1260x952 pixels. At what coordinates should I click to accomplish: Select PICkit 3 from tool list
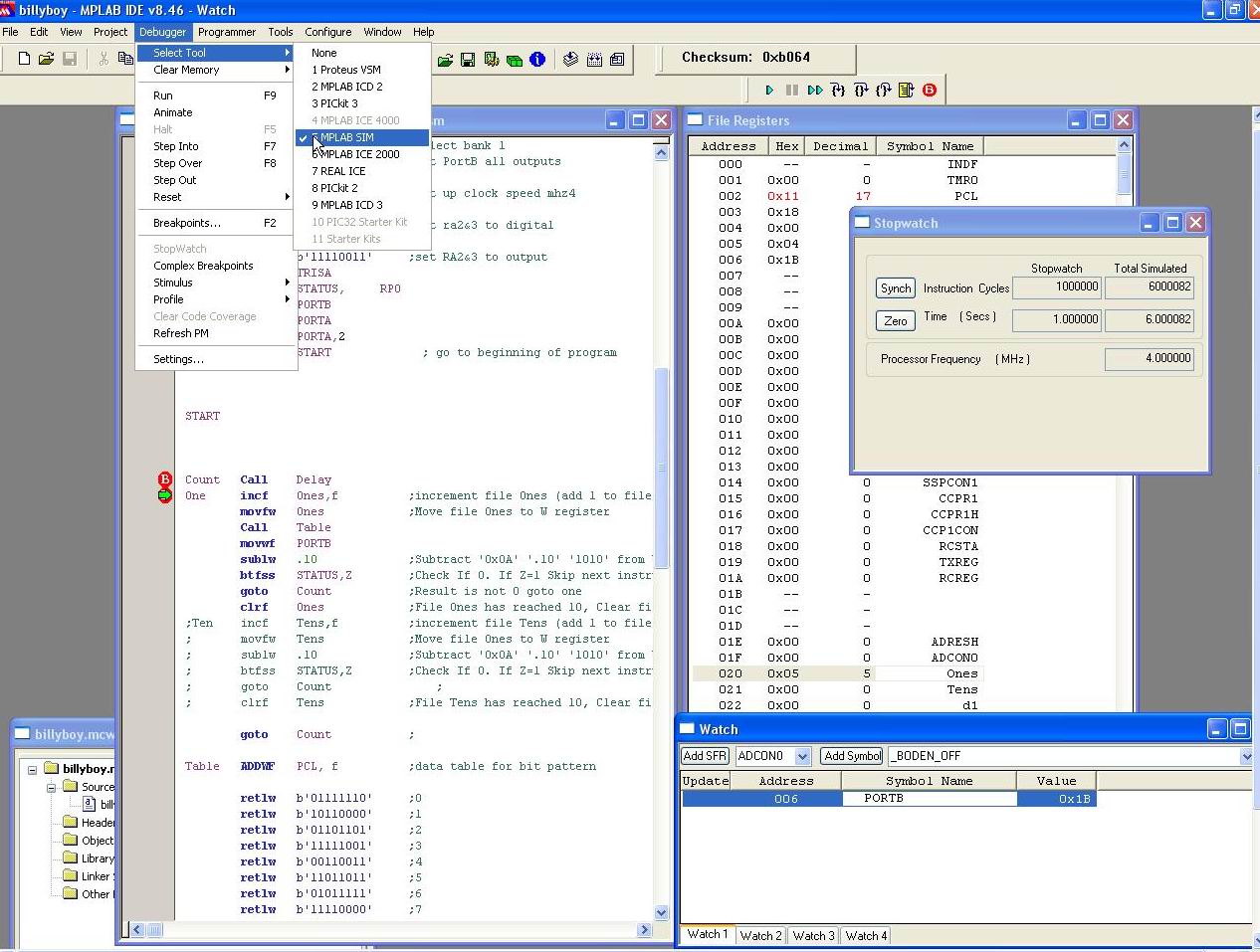coord(362,103)
